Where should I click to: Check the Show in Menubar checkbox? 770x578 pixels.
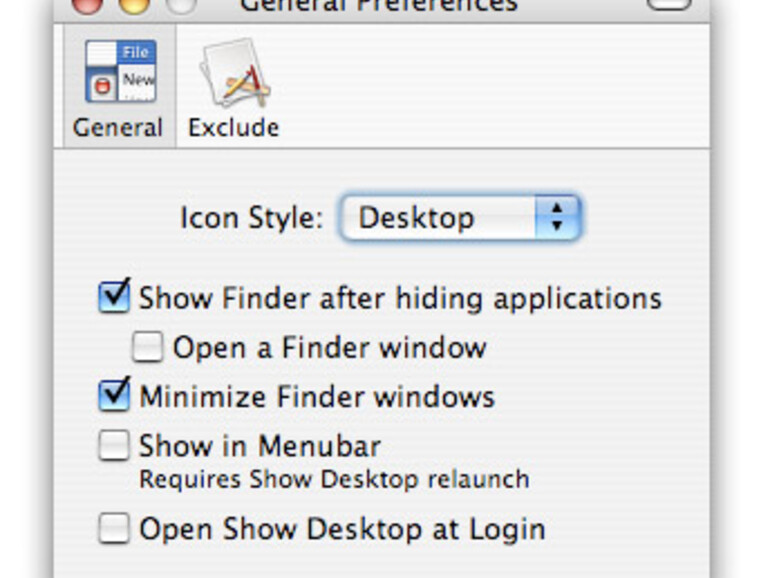point(114,446)
